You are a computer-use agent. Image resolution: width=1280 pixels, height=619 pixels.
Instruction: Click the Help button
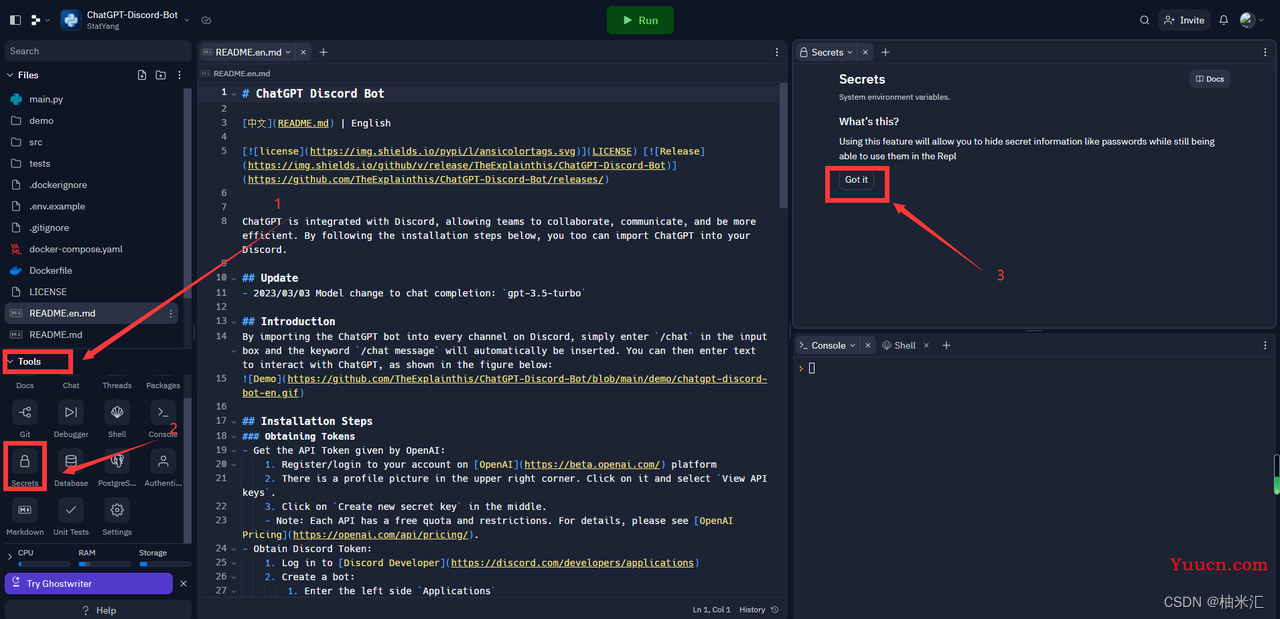click(98, 610)
